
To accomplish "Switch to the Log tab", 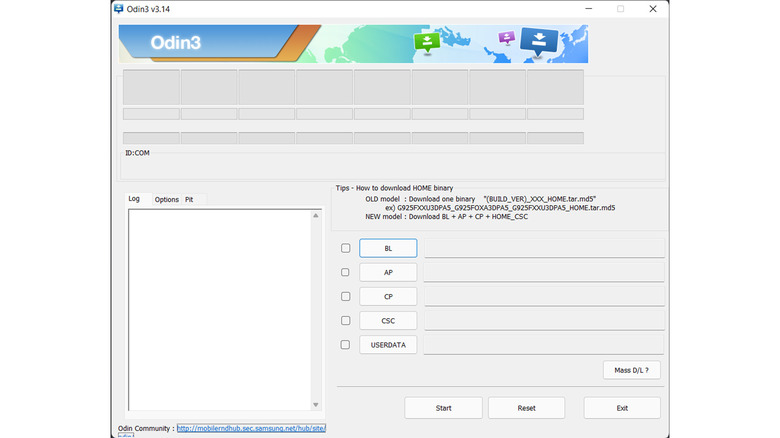I will pyautogui.click(x=134, y=199).
